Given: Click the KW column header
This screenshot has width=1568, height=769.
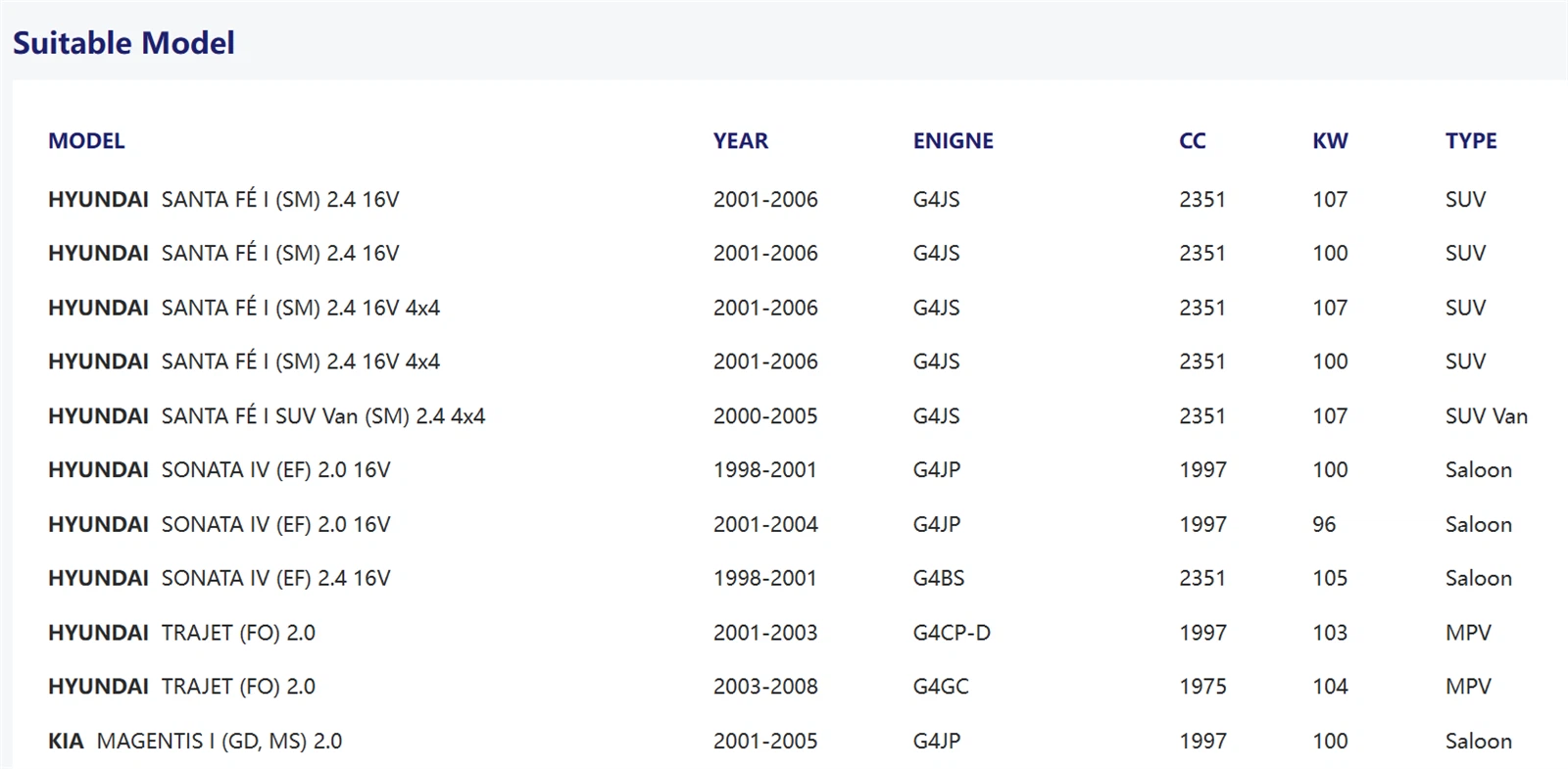Looking at the screenshot, I should pyautogui.click(x=1330, y=141).
